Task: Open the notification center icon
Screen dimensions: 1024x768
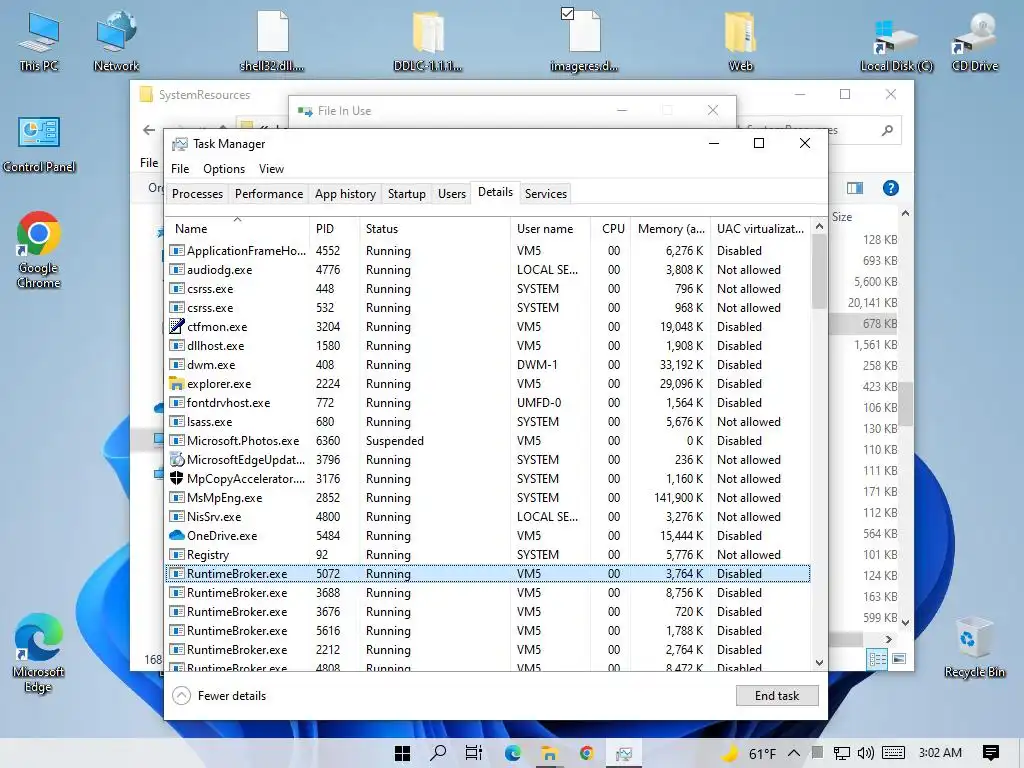Action: tap(991, 753)
